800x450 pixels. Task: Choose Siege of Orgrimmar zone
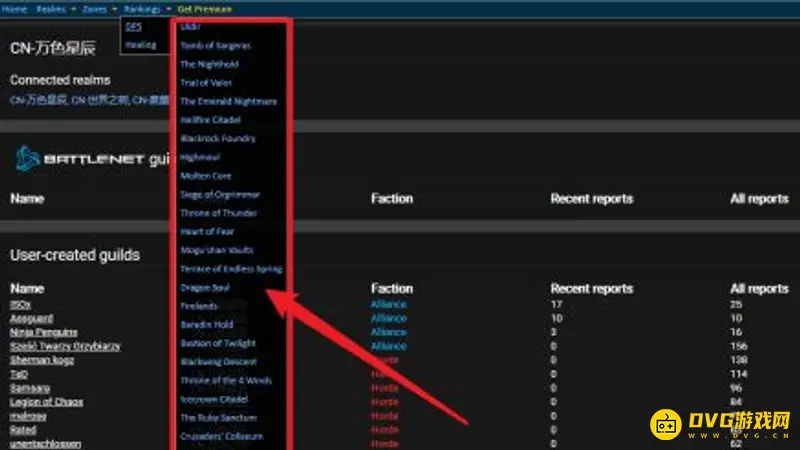220,194
